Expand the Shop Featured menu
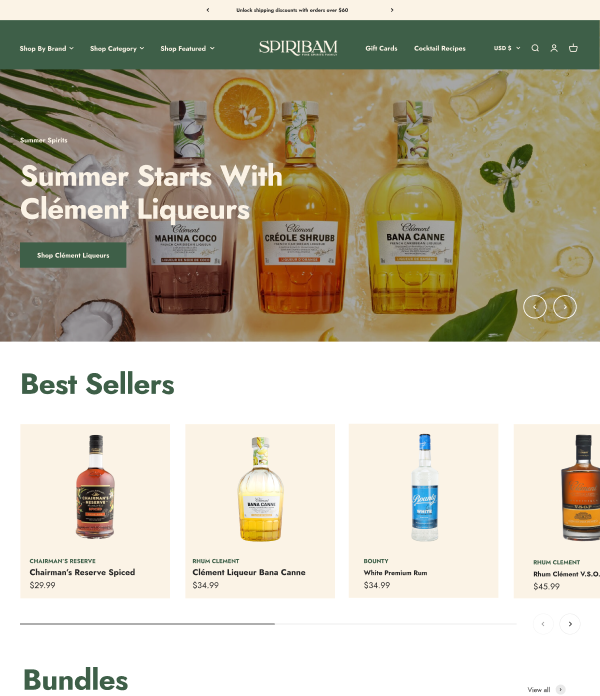This screenshot has width=600, height=696. pos(187,48)
